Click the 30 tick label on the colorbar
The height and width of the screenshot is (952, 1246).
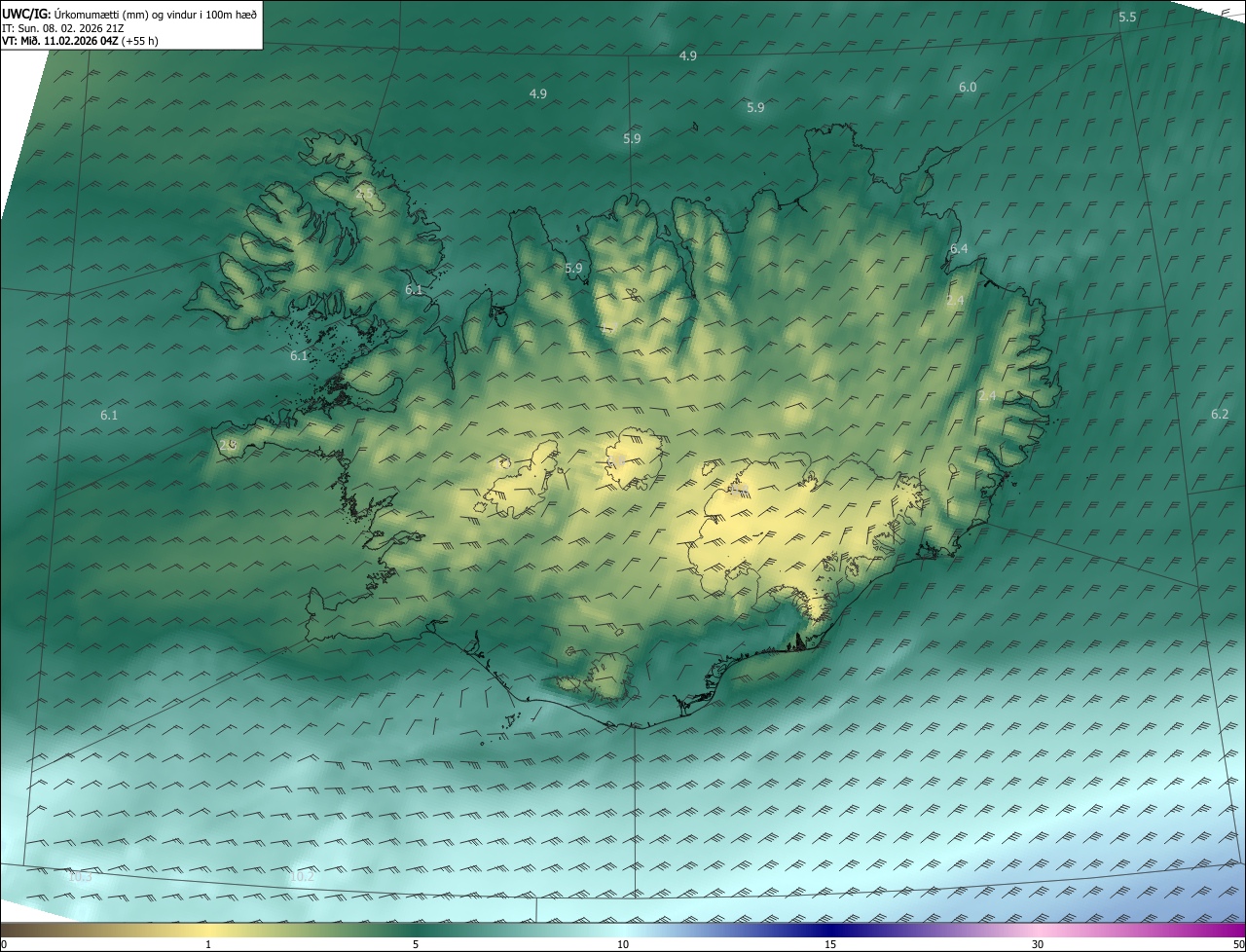[x=1038, y=944]
